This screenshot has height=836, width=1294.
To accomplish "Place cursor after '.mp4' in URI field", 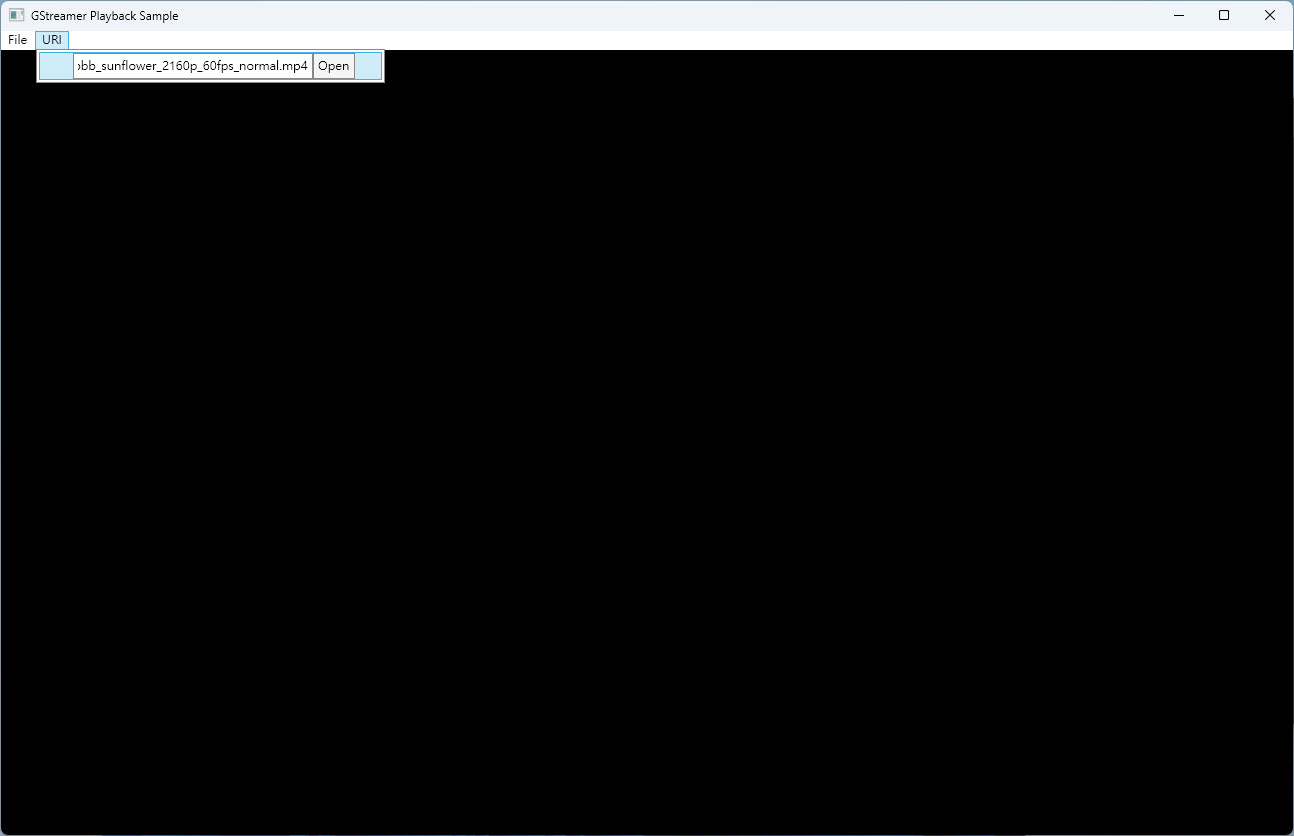I will 309,66.
